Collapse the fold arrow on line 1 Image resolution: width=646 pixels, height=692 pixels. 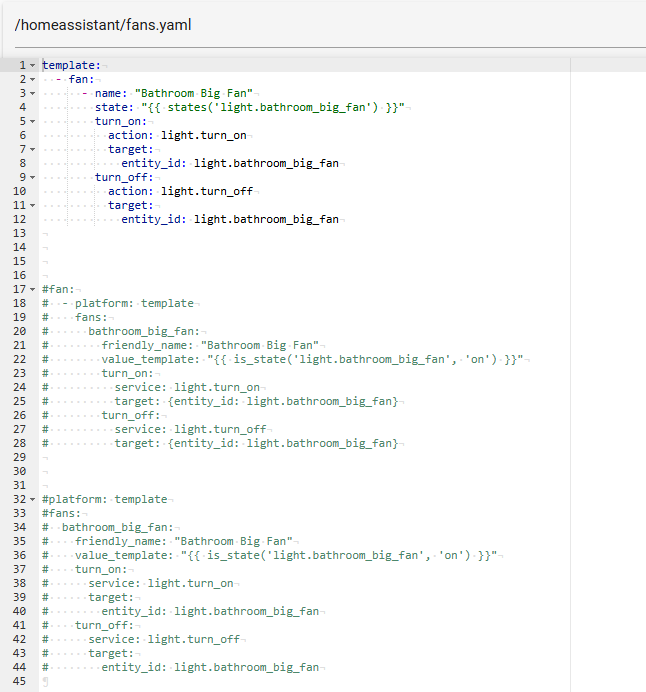33,65
